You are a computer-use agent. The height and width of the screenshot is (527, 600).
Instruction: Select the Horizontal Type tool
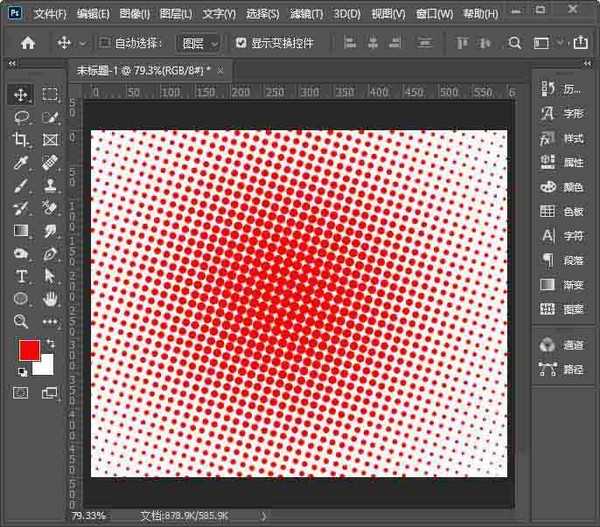coord(21,276)
